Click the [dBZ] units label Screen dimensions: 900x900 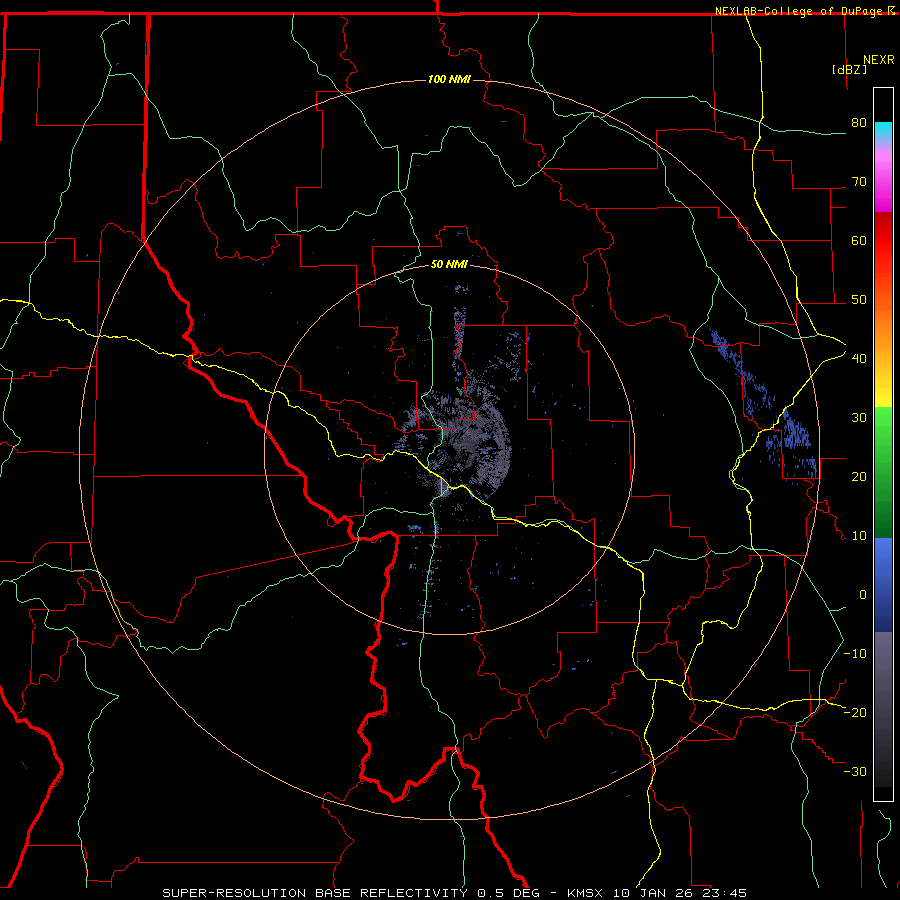(849, 69)
